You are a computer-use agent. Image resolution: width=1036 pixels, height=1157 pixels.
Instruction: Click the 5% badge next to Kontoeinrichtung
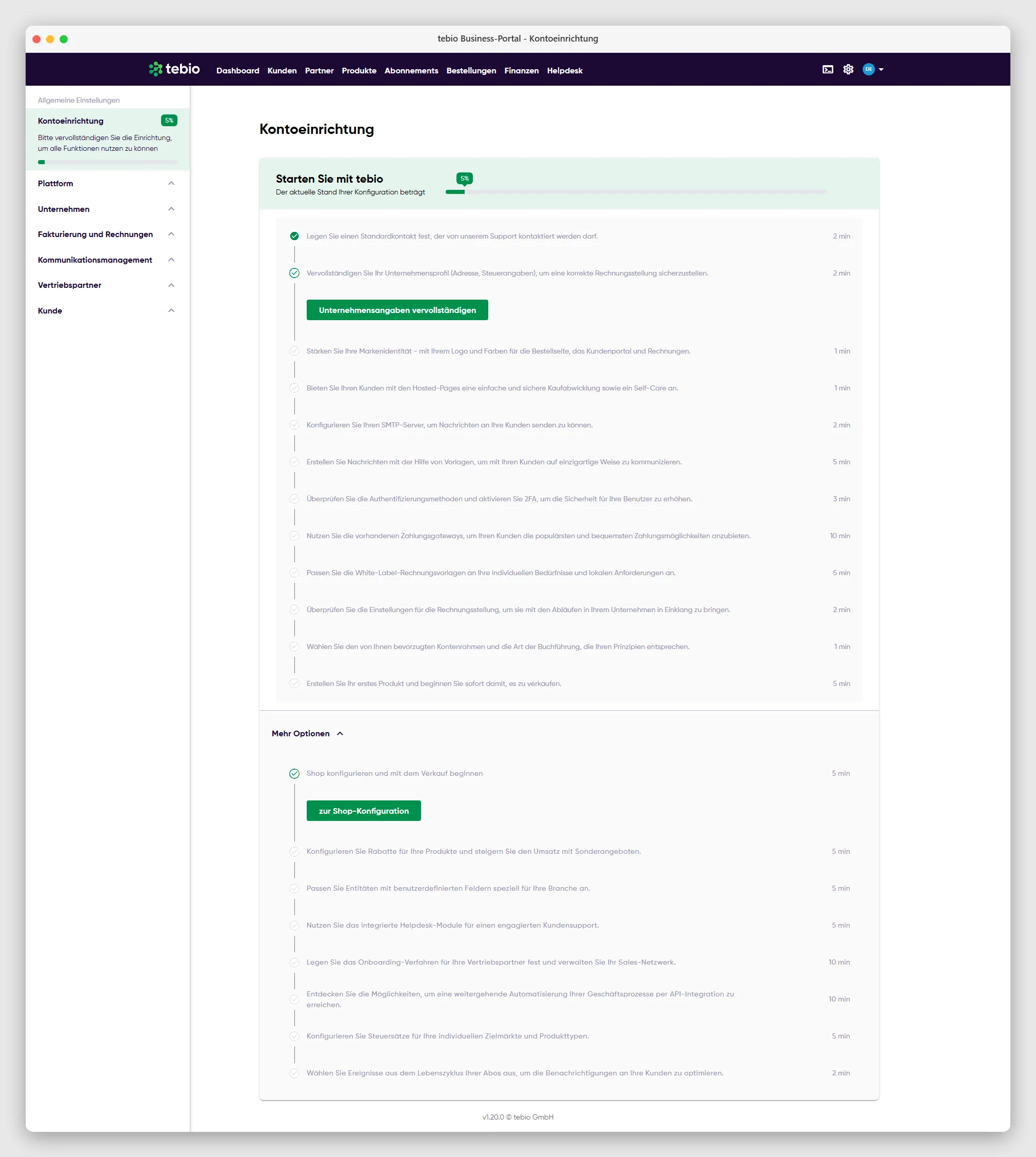click(169, 121)
